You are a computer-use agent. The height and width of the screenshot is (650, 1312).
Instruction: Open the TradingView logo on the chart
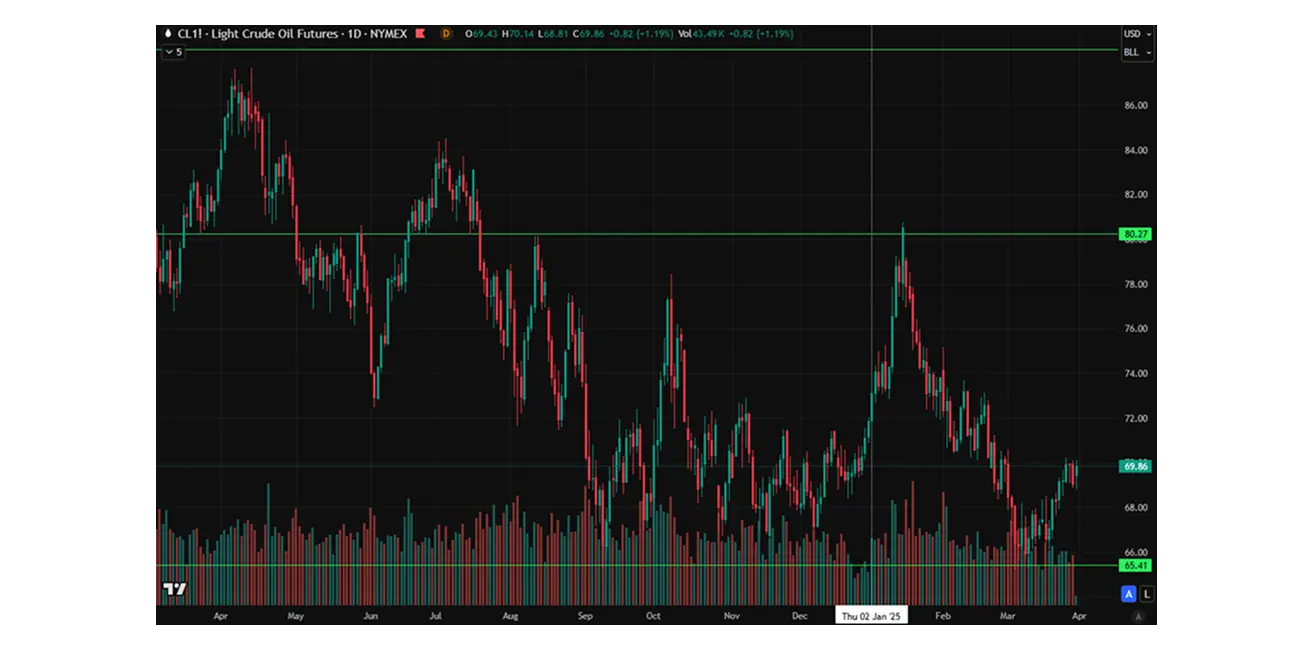tap(175, 589)
